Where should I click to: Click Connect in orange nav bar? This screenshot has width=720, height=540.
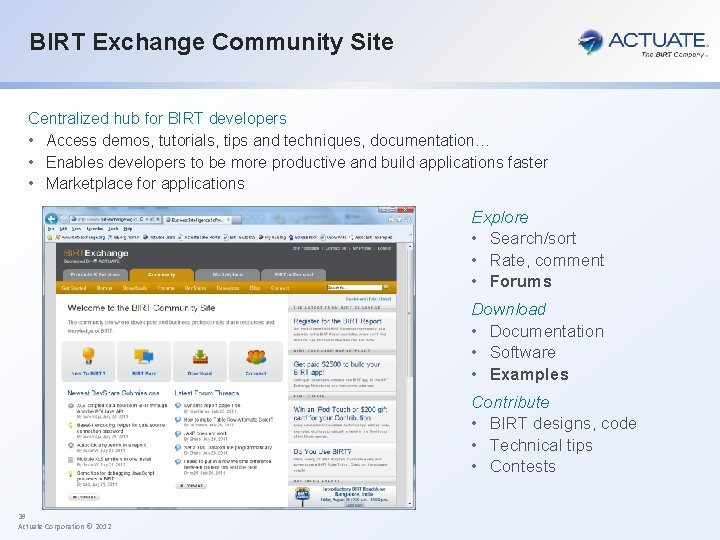280,288
